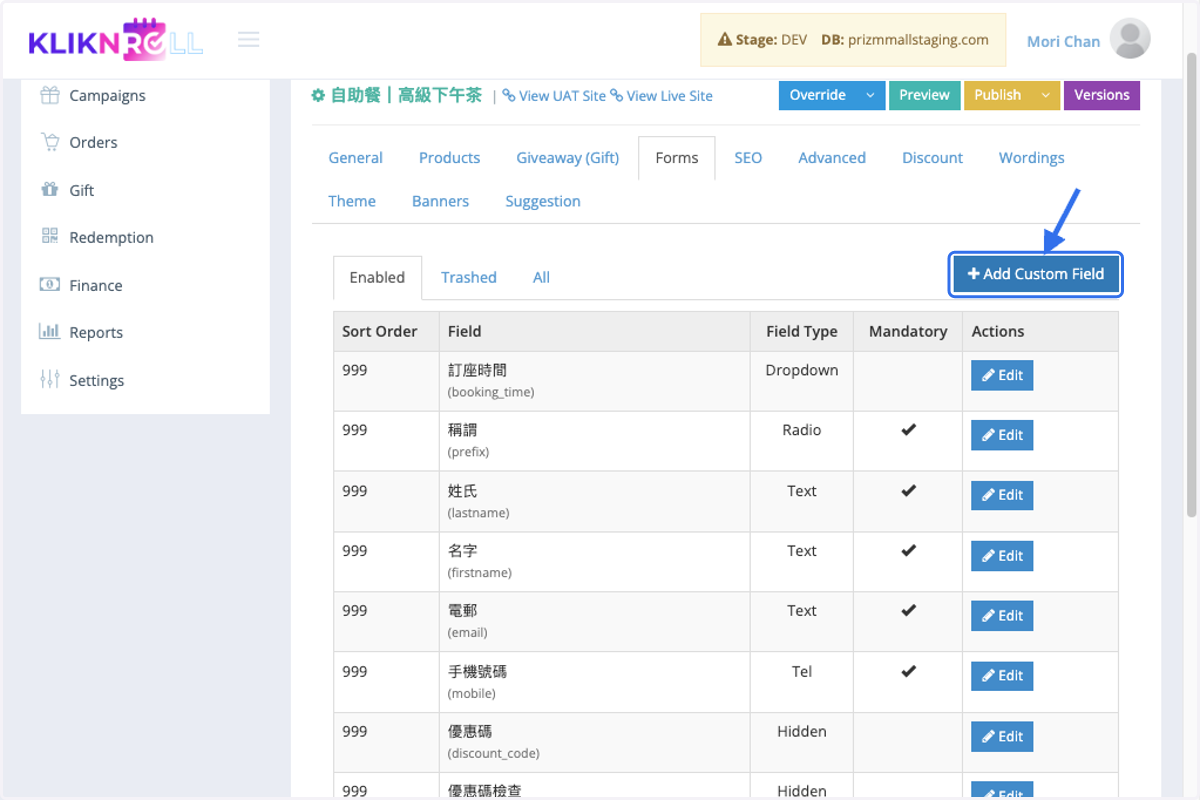Open the Versions button
Image resolution: width=1200 pixels, height=800 pixels.
coord(1101,95)
